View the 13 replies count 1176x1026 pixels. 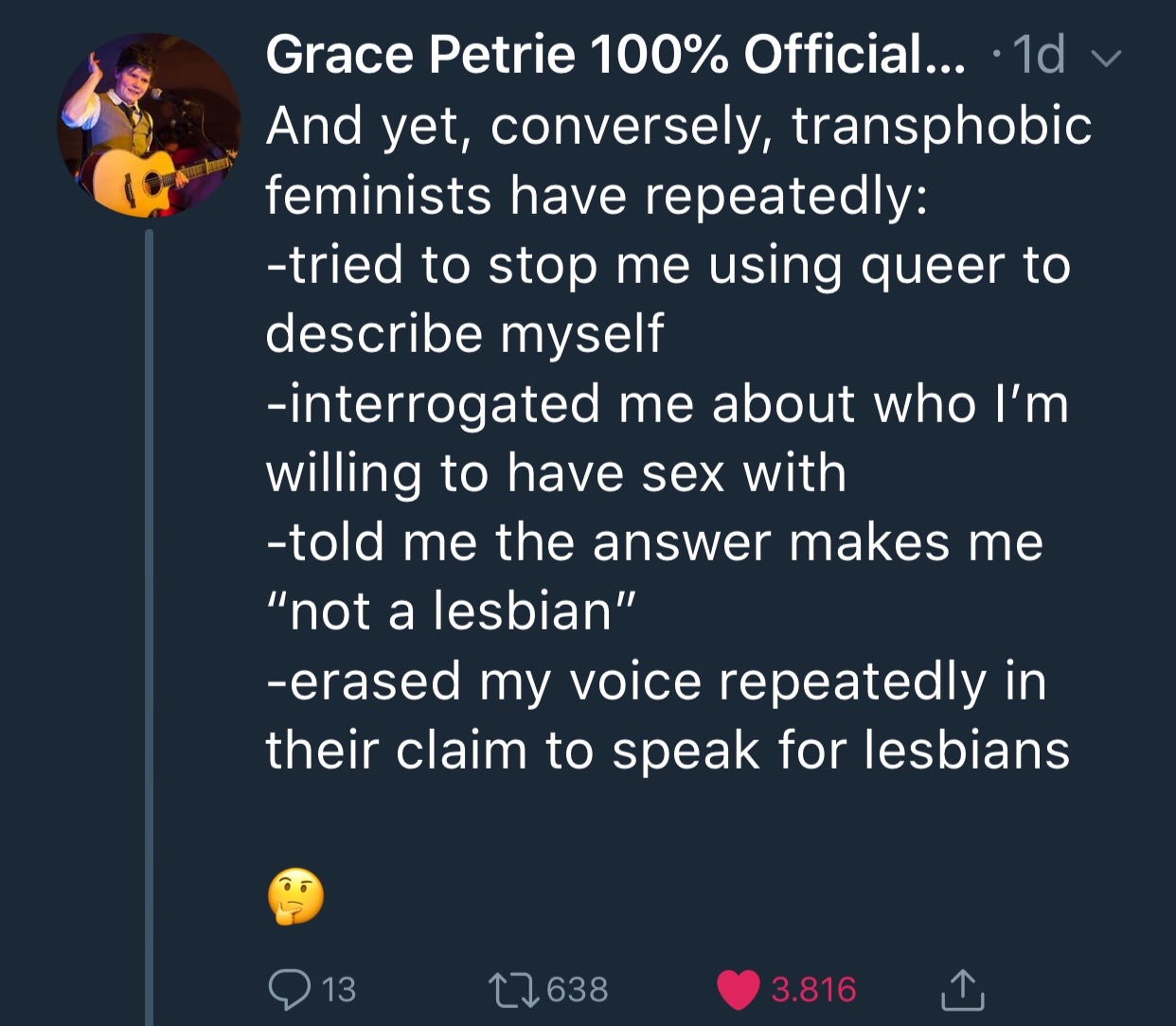tap(338, 990)
